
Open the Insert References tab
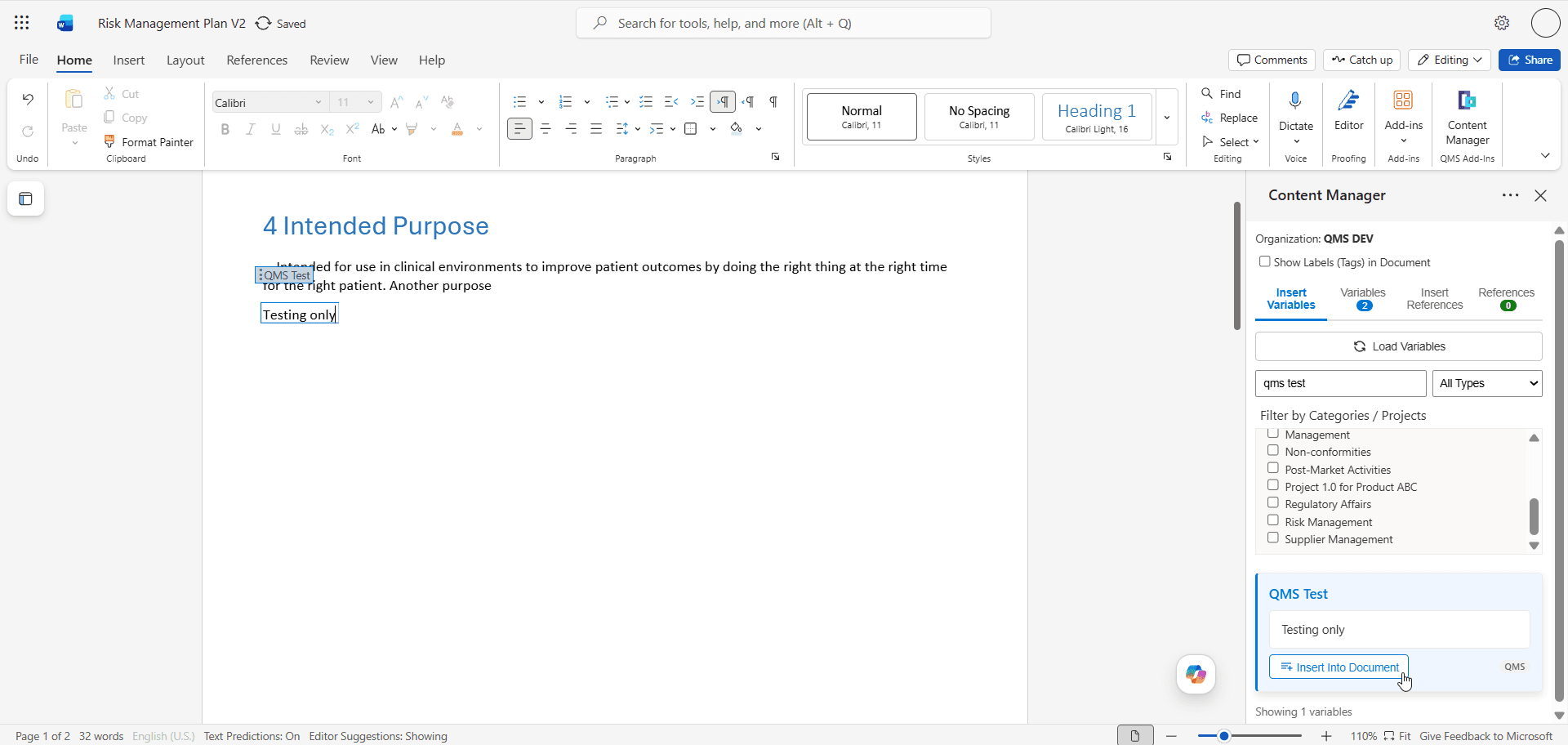click(1435, 298)
